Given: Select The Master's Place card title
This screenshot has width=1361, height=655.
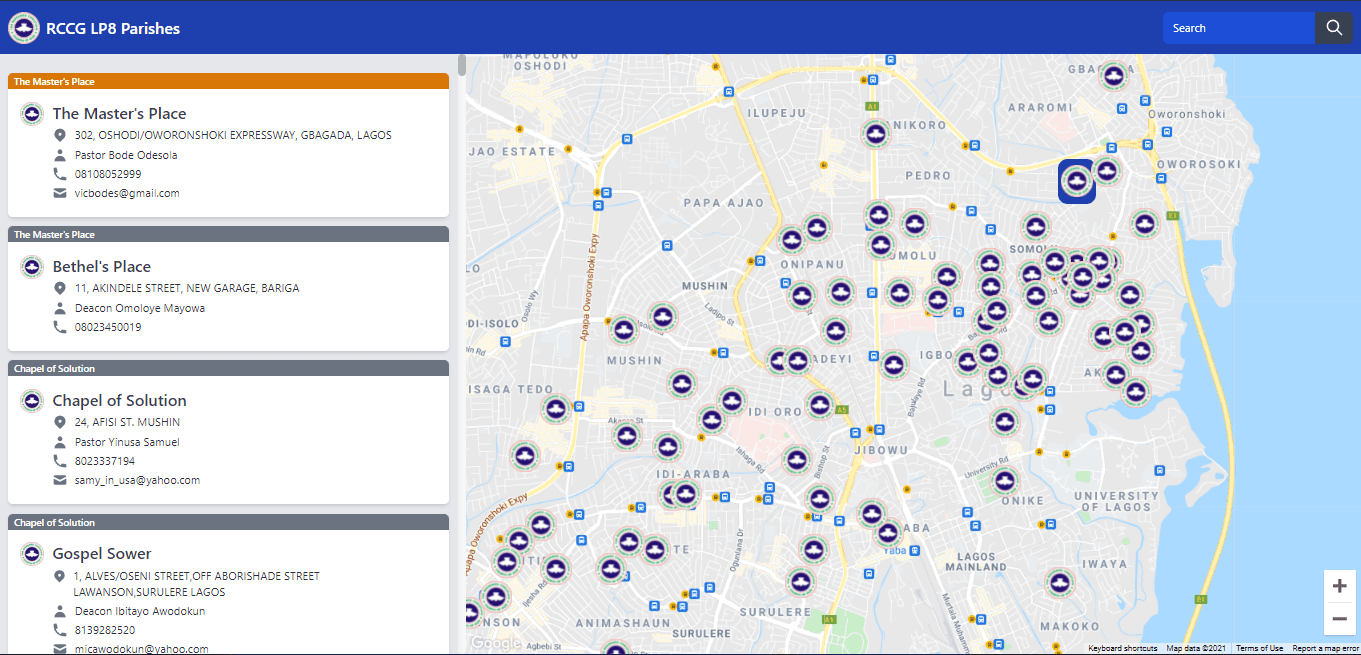Looking at the screenshot, I should pyautogui.click(x=119, y=114).
